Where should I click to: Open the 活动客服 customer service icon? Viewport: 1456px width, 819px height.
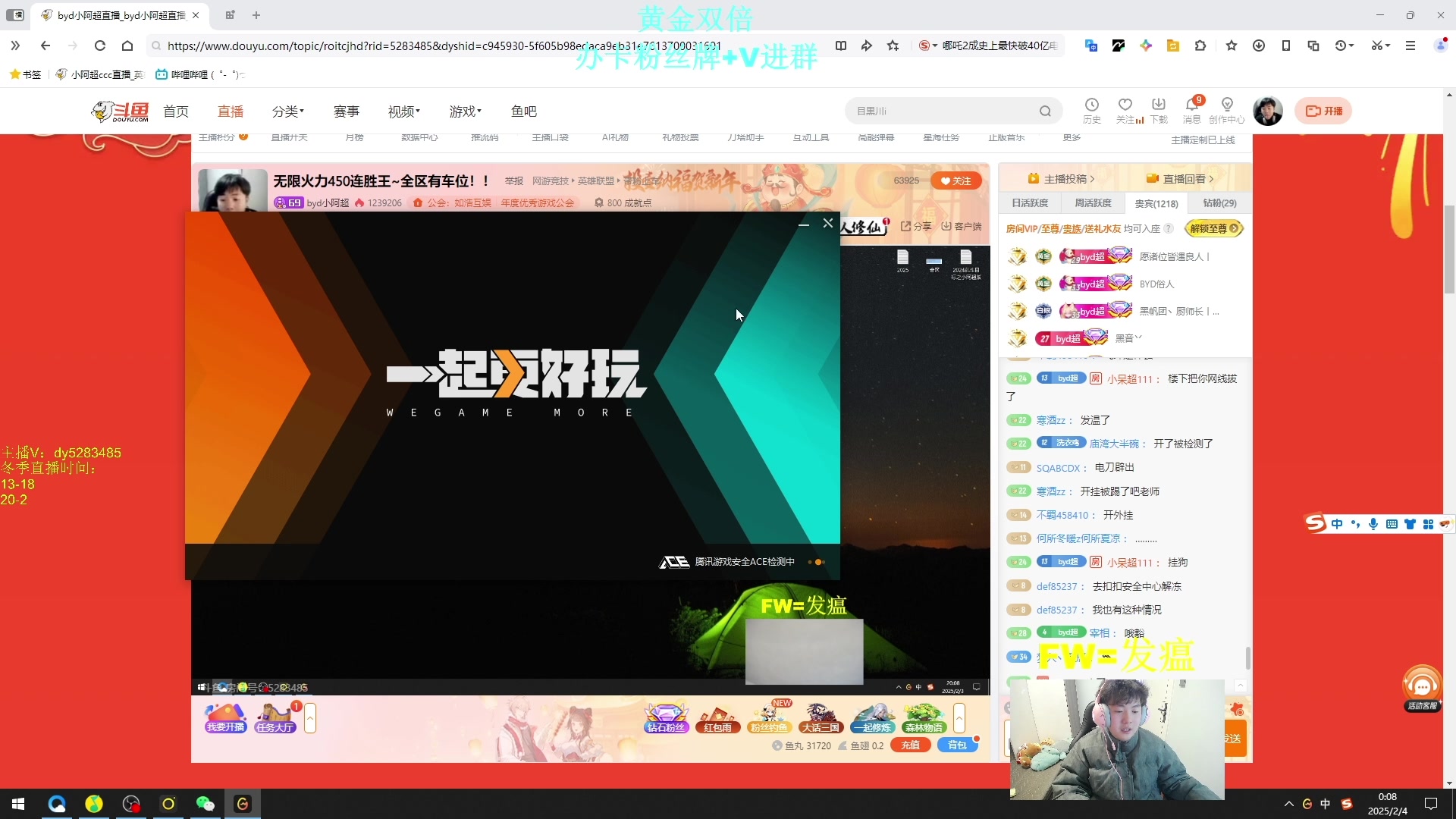pos(1422,689)
